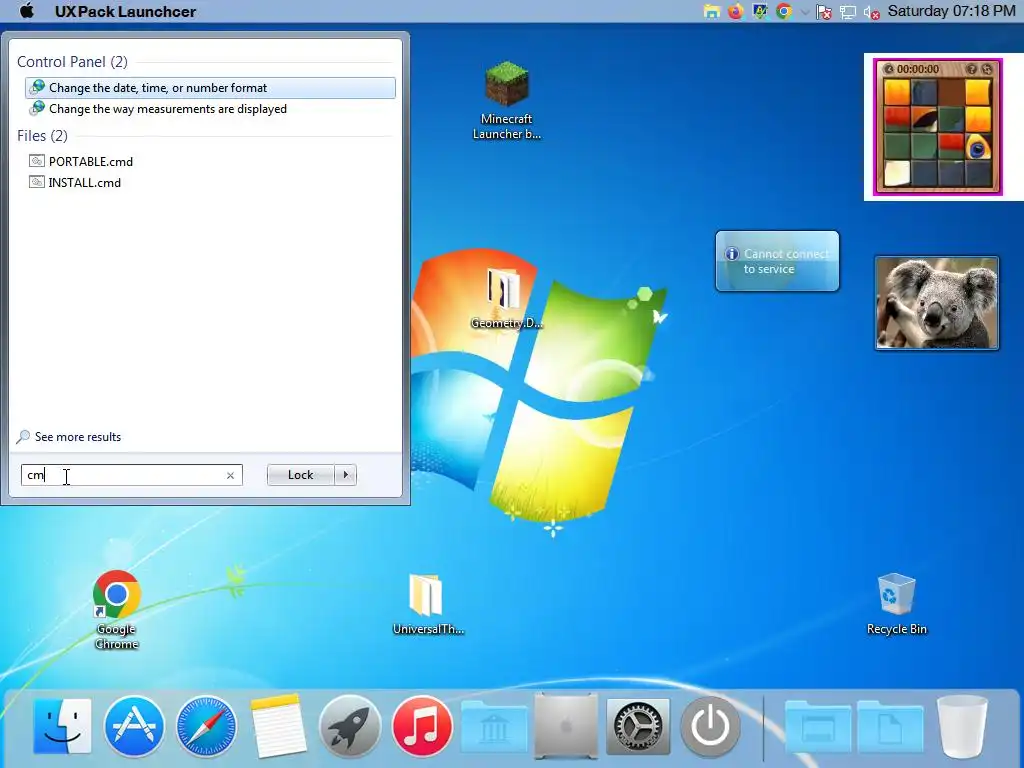Open Minecraft Launcher desktop icon

point(506,100)
